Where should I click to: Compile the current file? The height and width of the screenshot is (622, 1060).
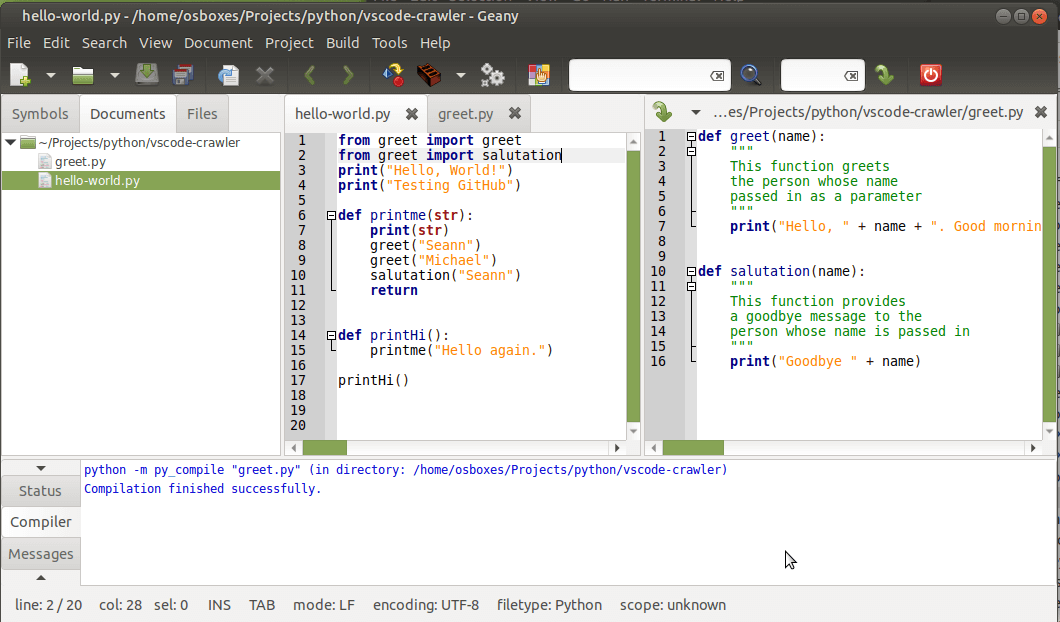coord(394,75)
